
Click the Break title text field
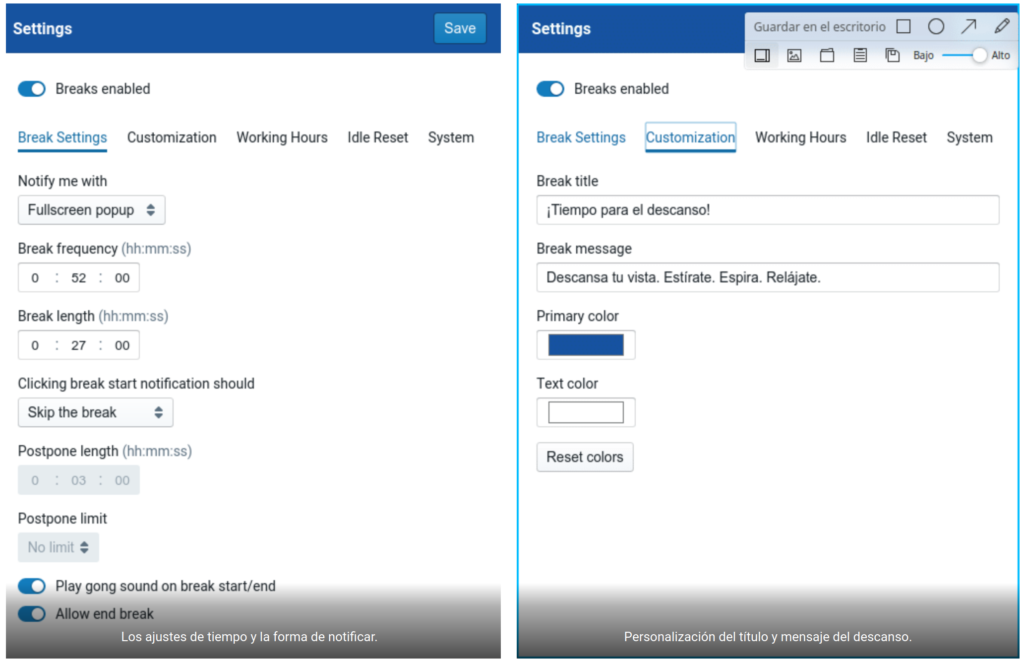coord(767,210)
